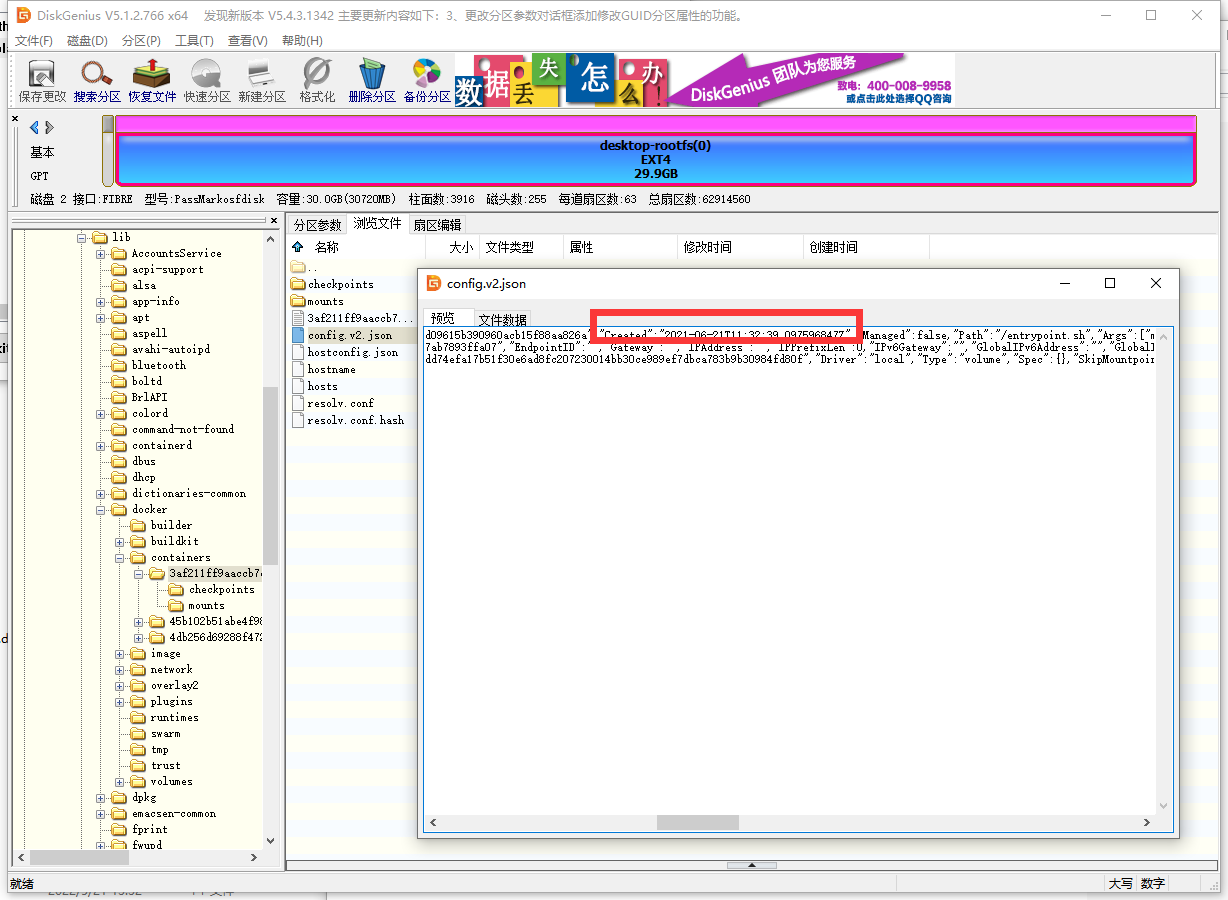Open the Help (帮助) menu
This screenshot has width=1228, height=900.
pos(302,41)
